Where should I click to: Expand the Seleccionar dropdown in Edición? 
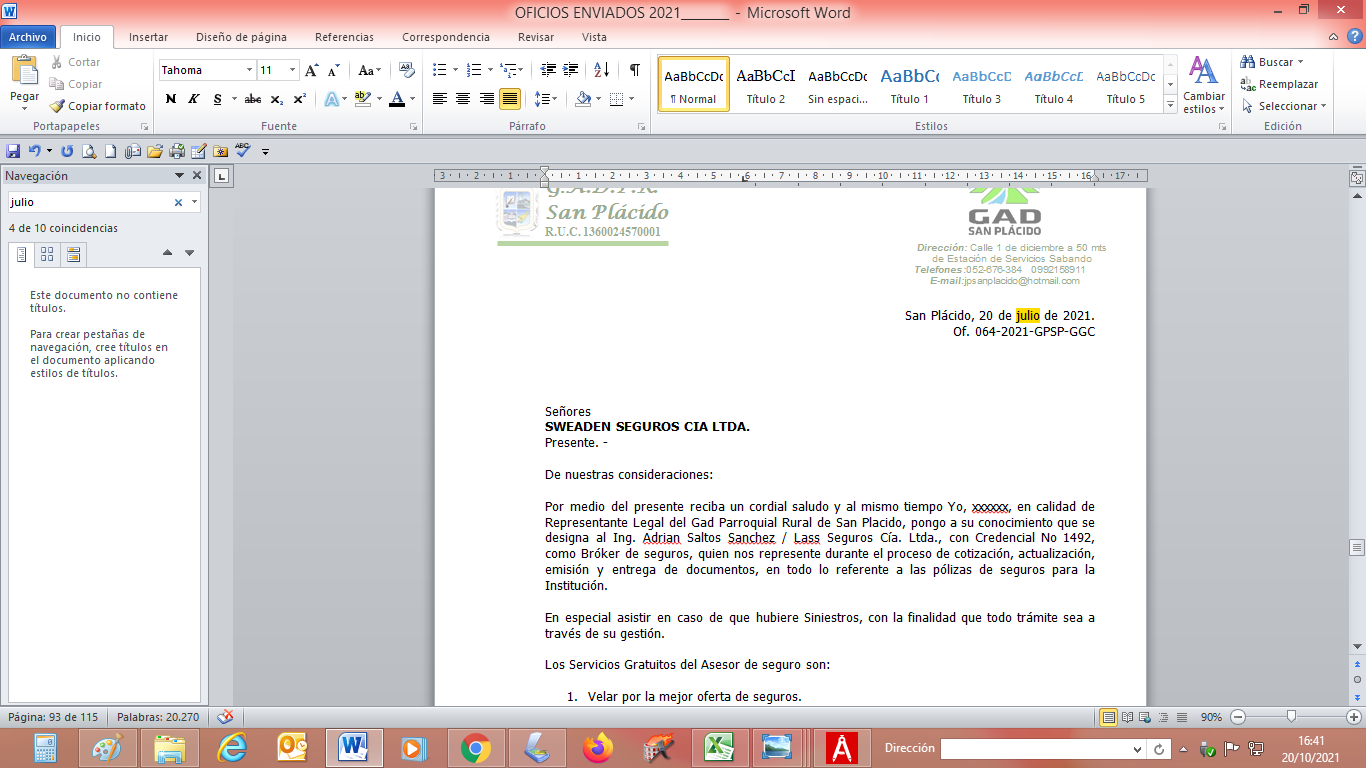pyautogui.click(x=1292, y=106)
